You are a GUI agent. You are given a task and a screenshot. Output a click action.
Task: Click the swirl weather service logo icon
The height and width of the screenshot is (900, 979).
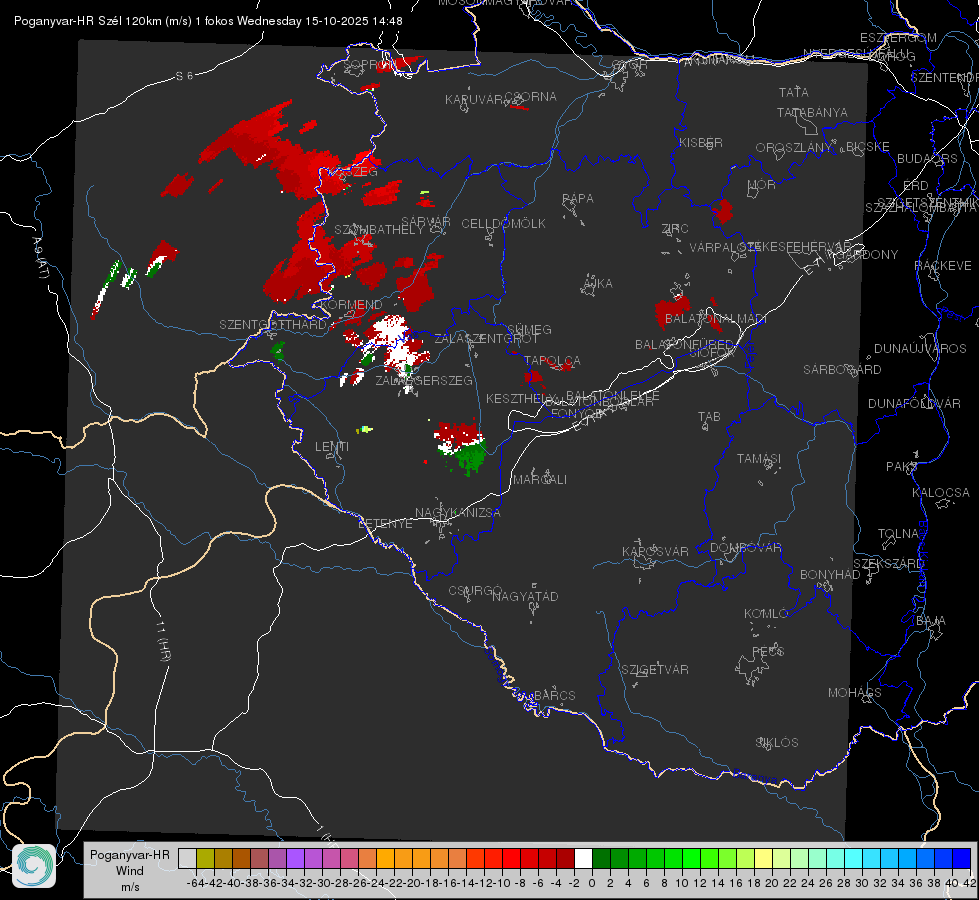(34, 866)
